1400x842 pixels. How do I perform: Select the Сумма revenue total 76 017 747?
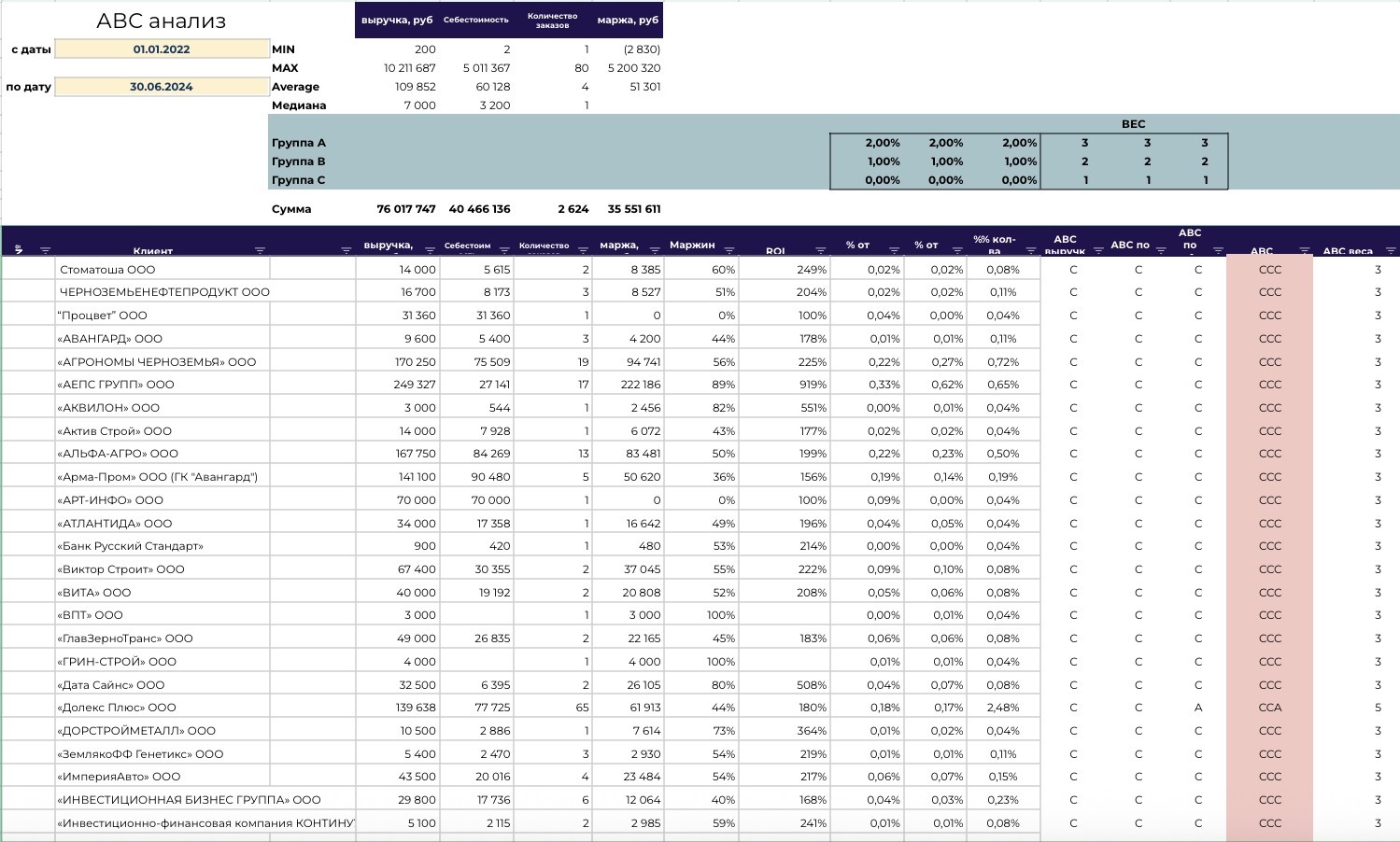(406, 209)
